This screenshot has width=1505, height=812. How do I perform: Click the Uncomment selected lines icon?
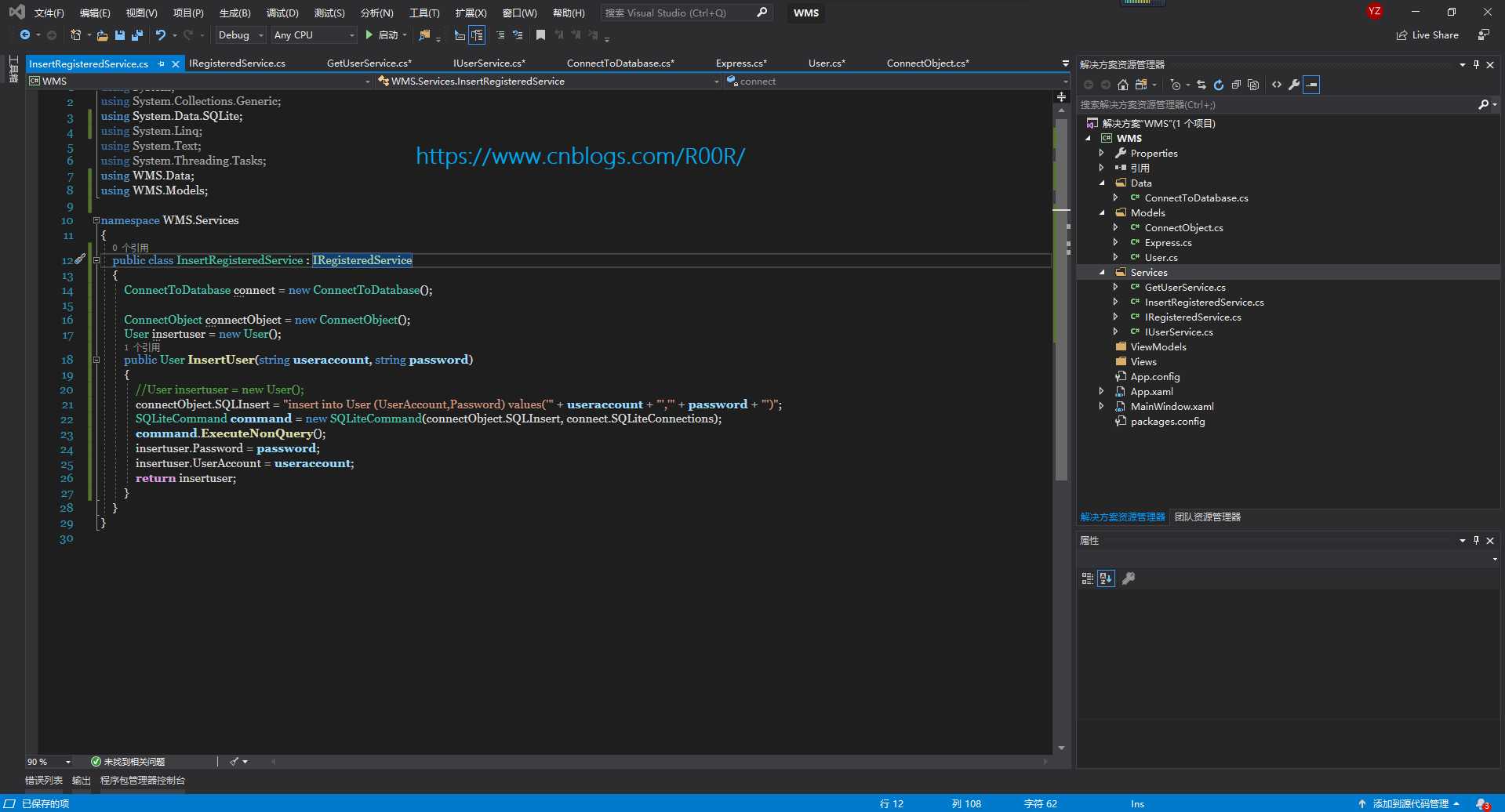[518, 35]
